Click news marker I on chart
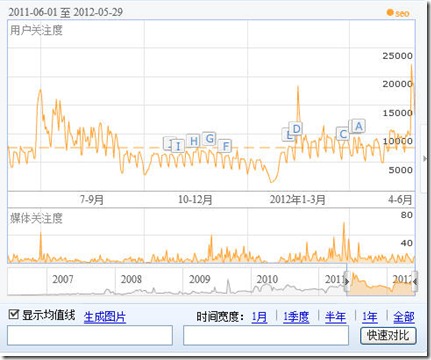 (x=178, y=146)
